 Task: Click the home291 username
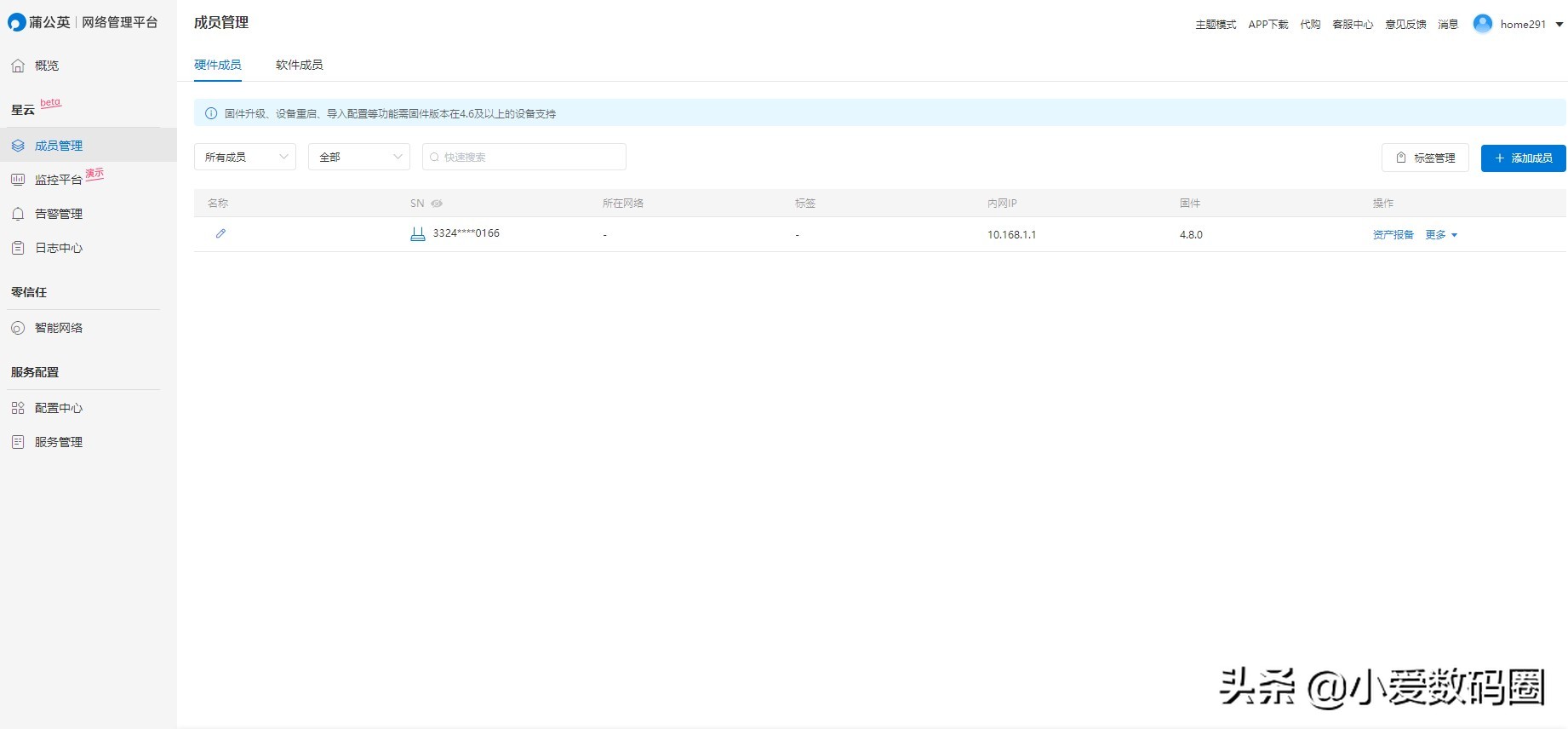(x=1523, y=25)
